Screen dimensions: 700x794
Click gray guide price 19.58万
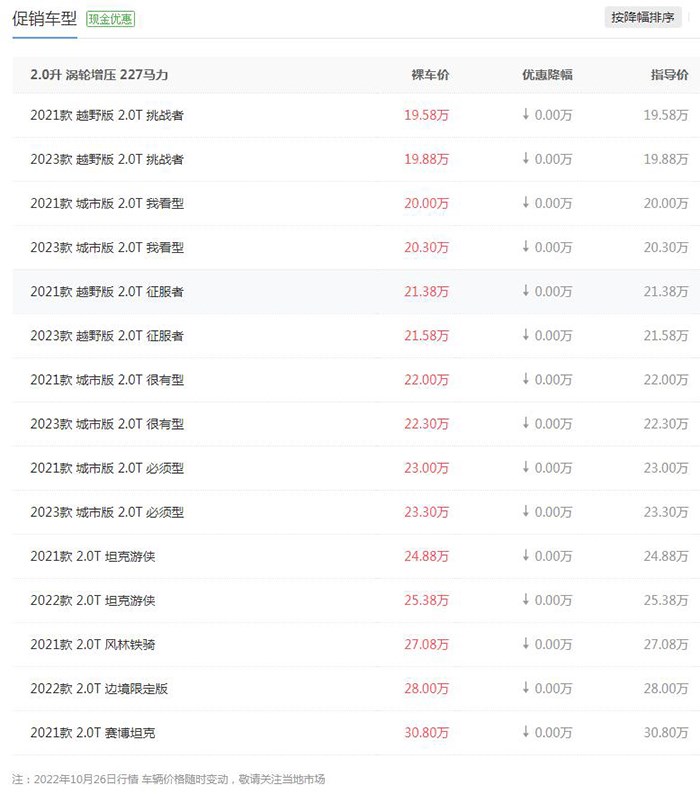pyautogui.click(x=666, y=115)
